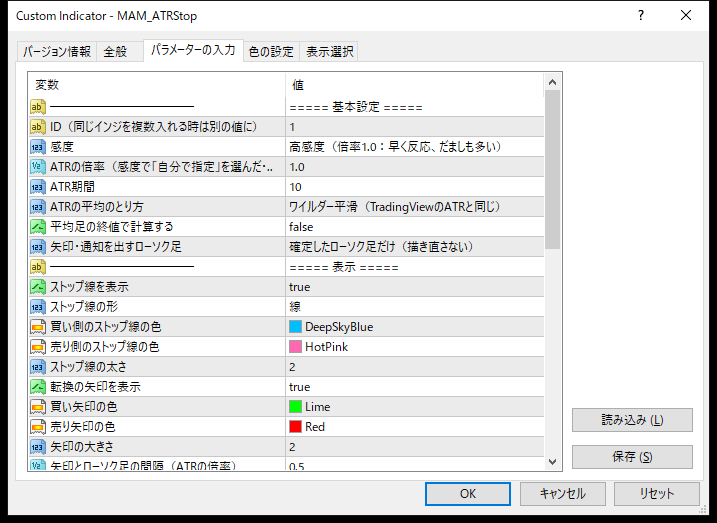Select the '買い矢印の色' variable name
The height and width of the screenshot is (523, 717).
coord(84,407)
